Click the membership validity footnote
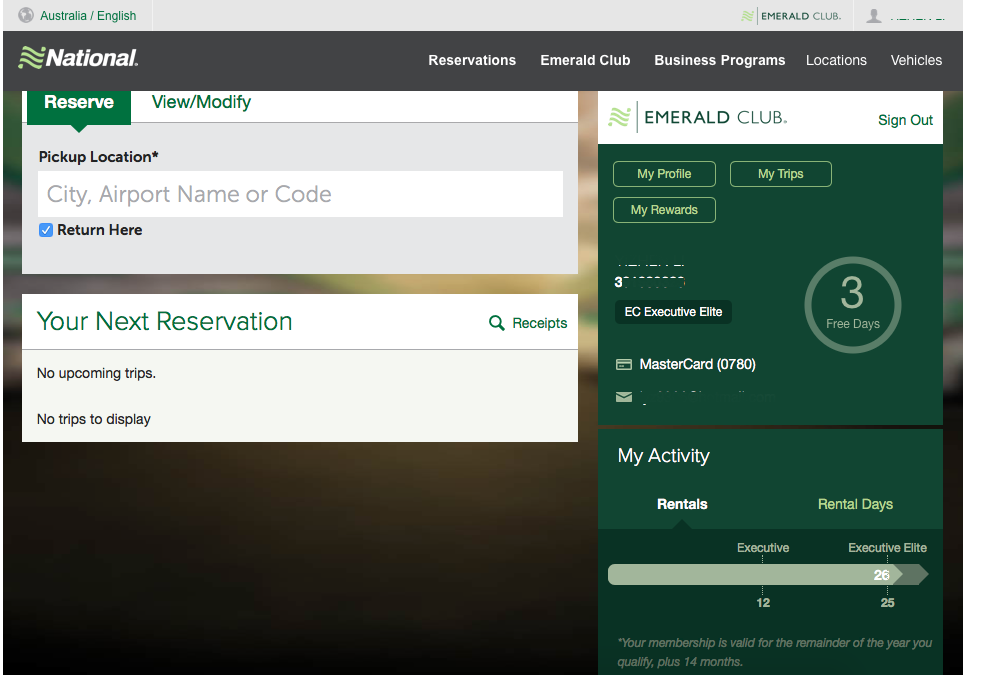 774,652
